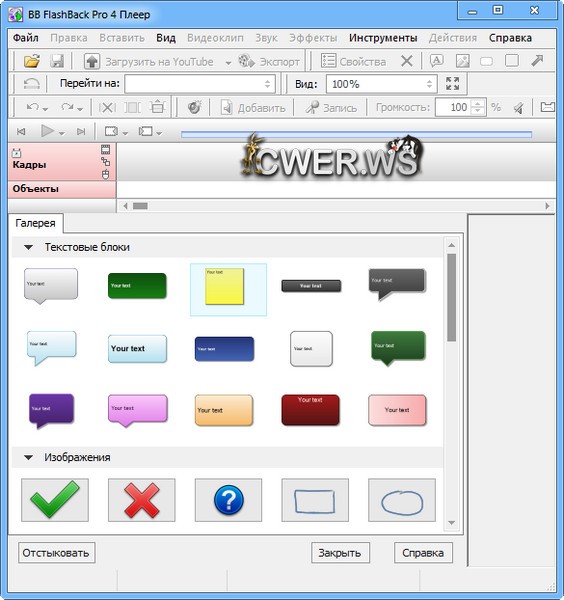
Task: Click the playback progress slider bar
Action: tap(356, 134)
